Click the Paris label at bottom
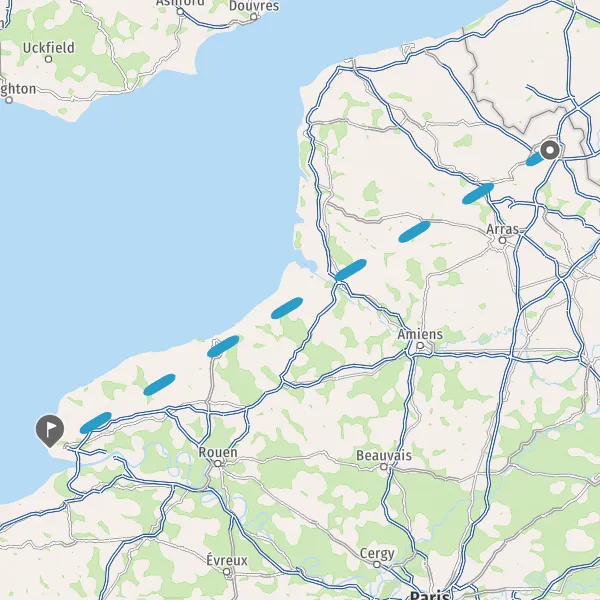The width and height of the screenshot is (600, 600). [429, 595]
